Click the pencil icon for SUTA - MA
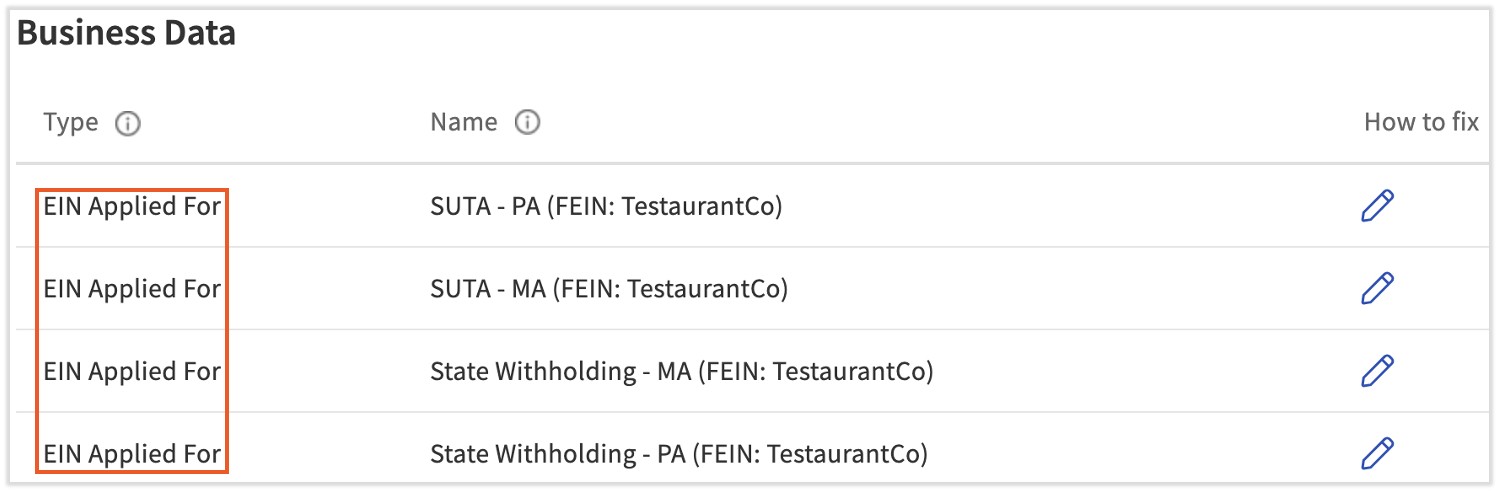Viewport: 1500px width, 492px height. point(1377,289)
